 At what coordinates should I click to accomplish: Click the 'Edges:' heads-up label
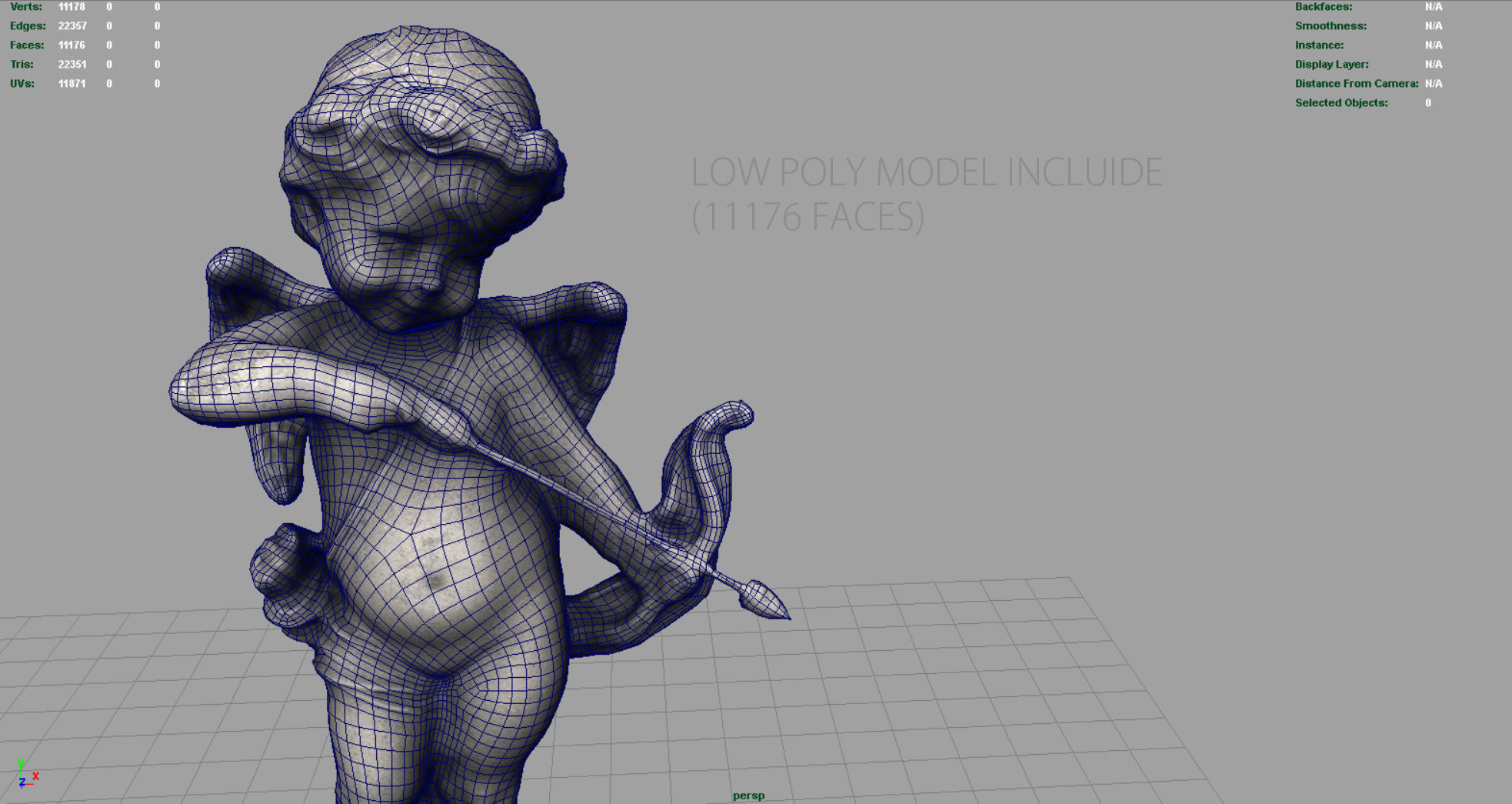tap(28, 25)
